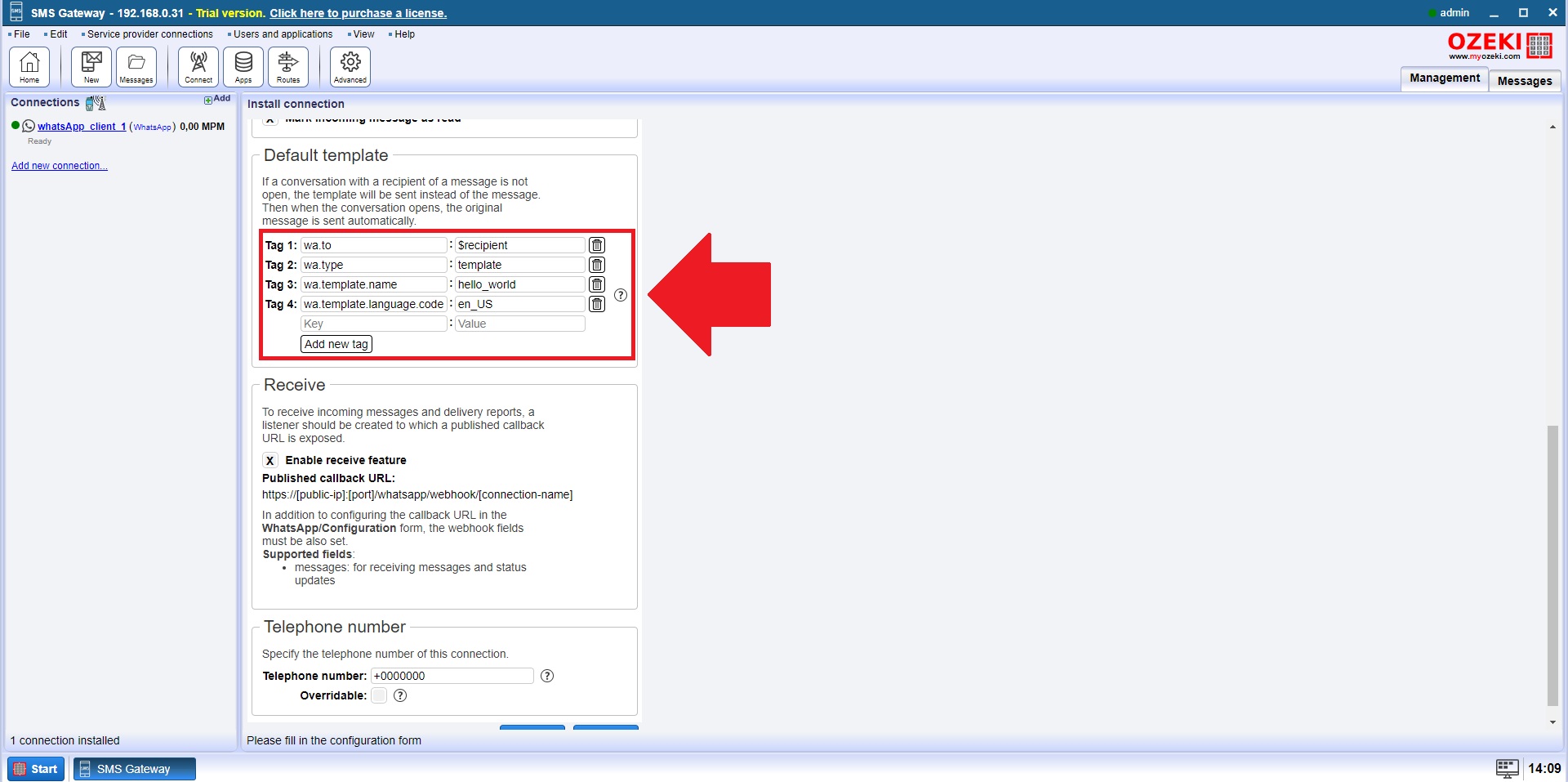This screenshot has width=1568, height=782.
Task: Click the WhatsApp icon of whatsApp_client_1
Action: pos(29,126)
